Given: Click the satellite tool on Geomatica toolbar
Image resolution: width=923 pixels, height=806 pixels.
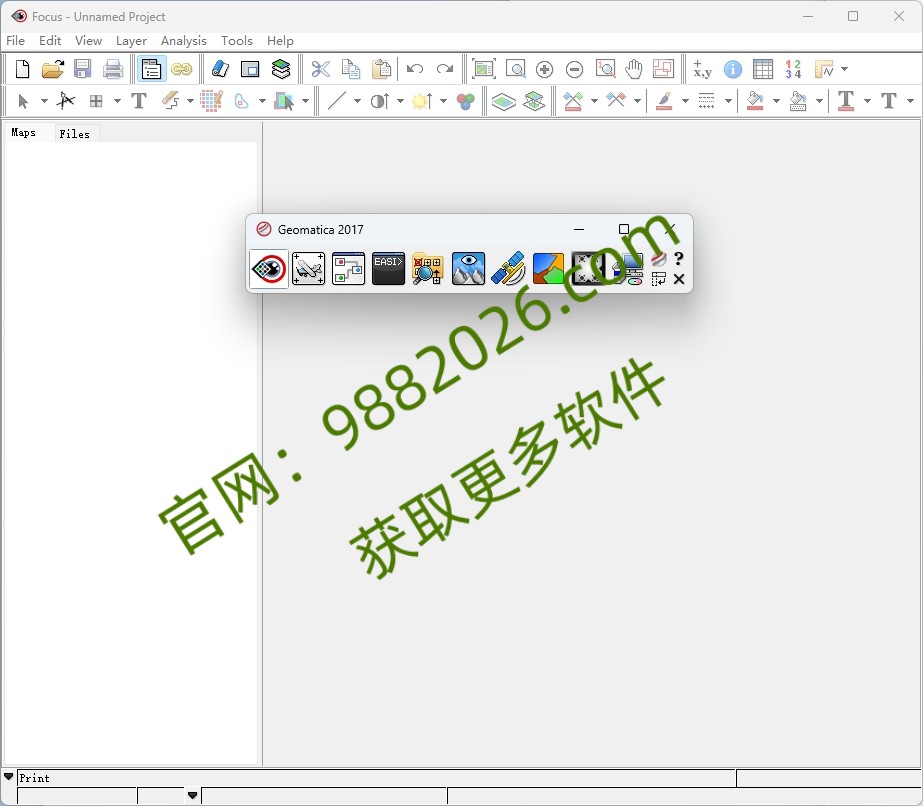Looking at the screenshot, I should (x=508, y=268).
